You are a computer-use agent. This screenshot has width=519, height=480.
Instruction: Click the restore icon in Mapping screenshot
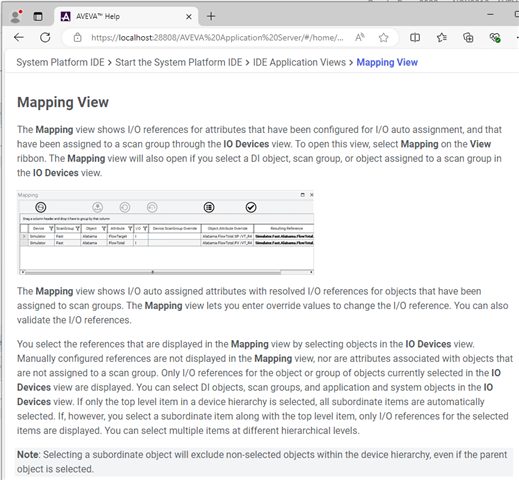(303, 195)
